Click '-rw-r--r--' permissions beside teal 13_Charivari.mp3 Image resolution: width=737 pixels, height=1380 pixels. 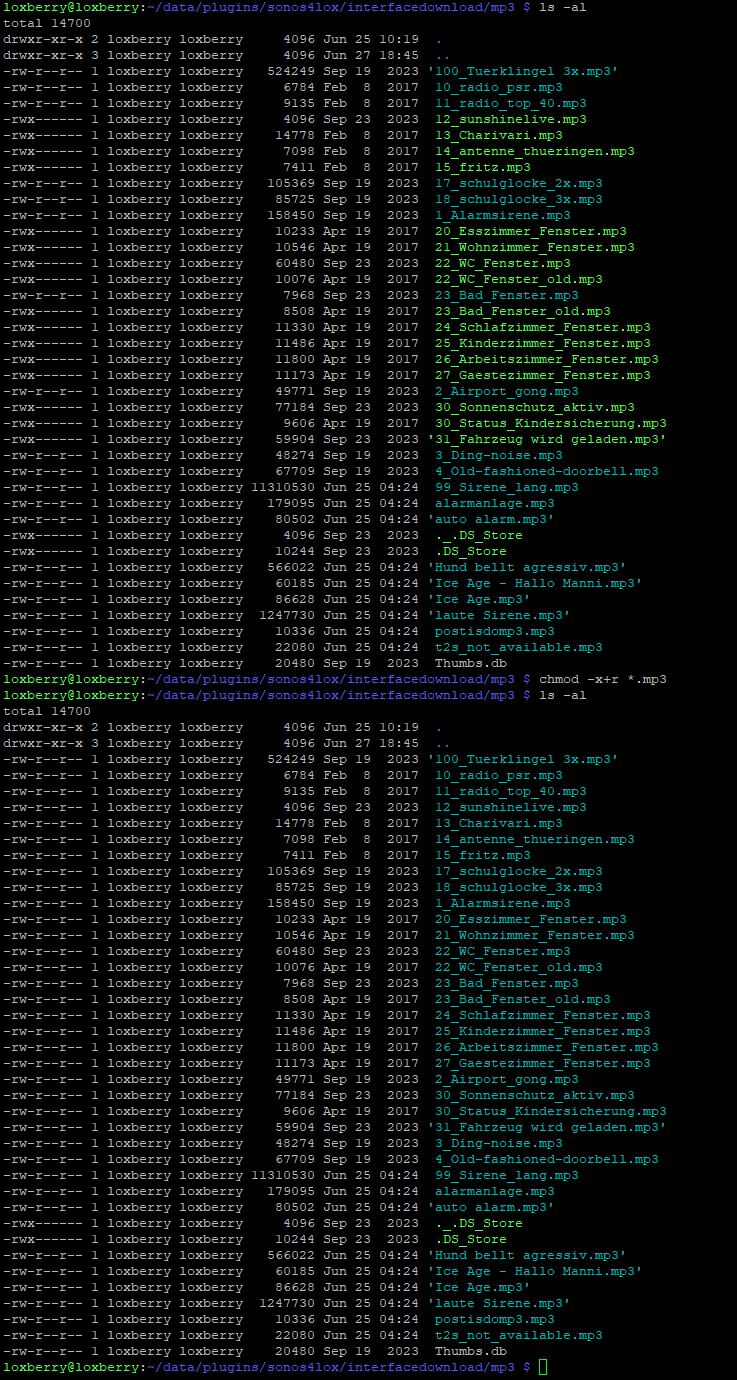click(43, 823)
